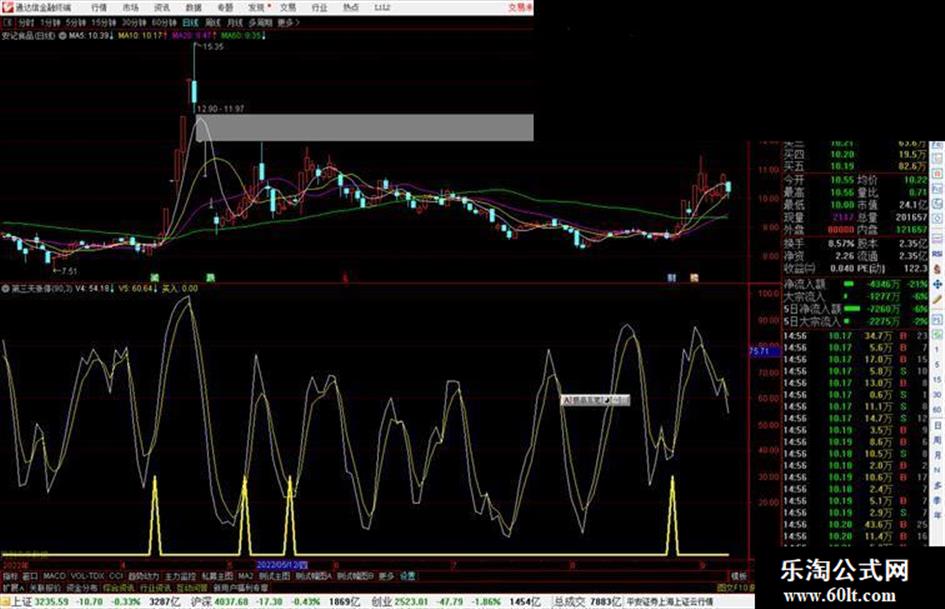This screenshot has width=945, height=609.
Task: Click the 月 period shortcut in right toolbar
Action: point(937,455)
